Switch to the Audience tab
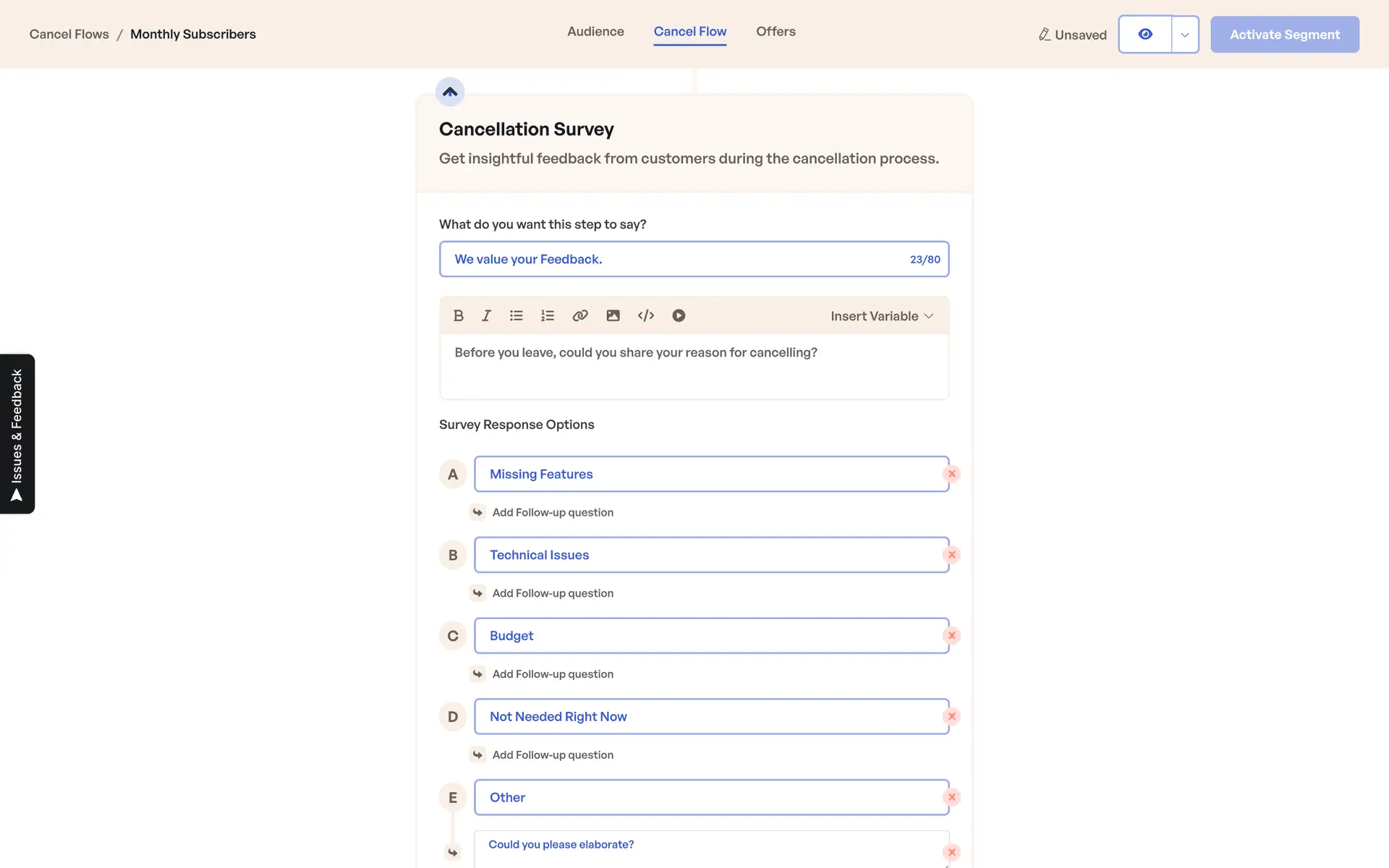Viewport: 1389px width, 868px height. (595, 31)
